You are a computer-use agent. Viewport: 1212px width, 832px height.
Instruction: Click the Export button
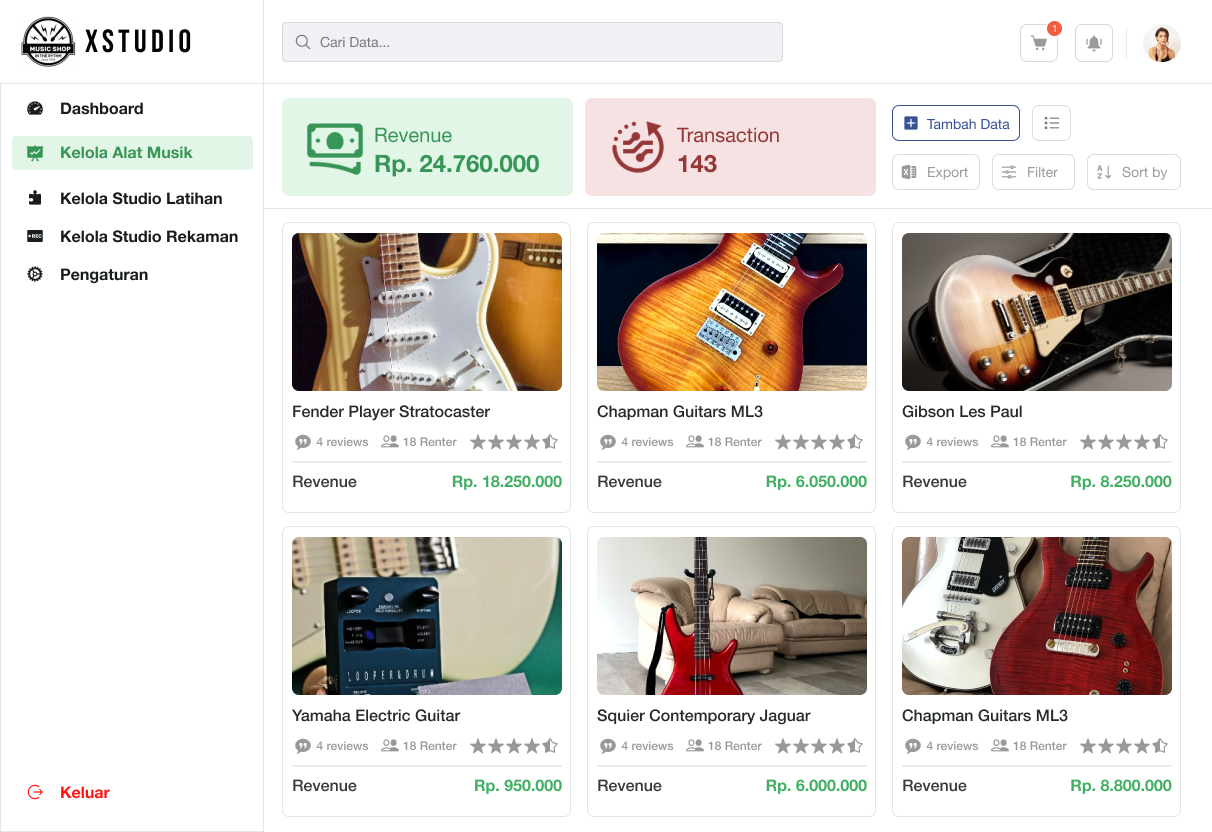pyautogui.click(x=935, y=172)
